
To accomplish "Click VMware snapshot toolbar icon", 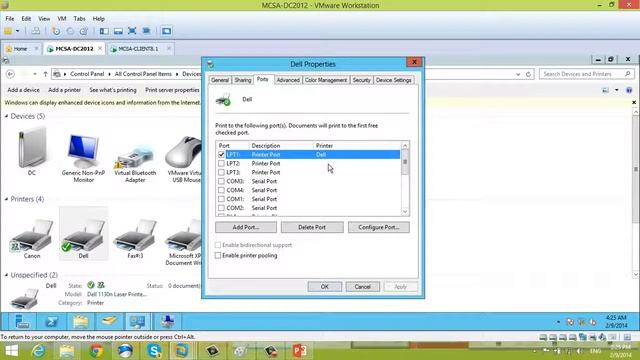I will coord(56,31).
